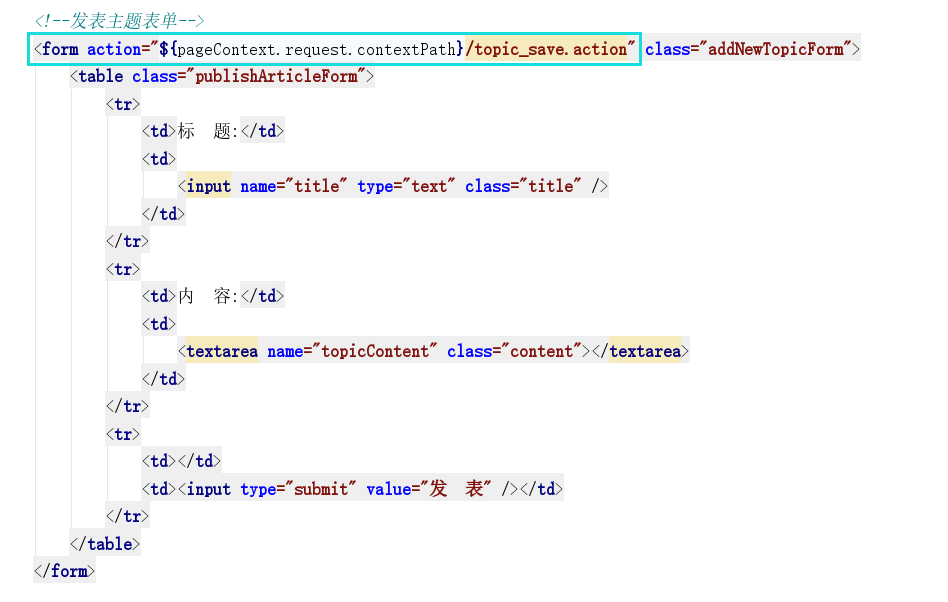The height and width of the screenshot is (602, 948).
Task: Select the type="text" attribute
Action: point(406,186)
